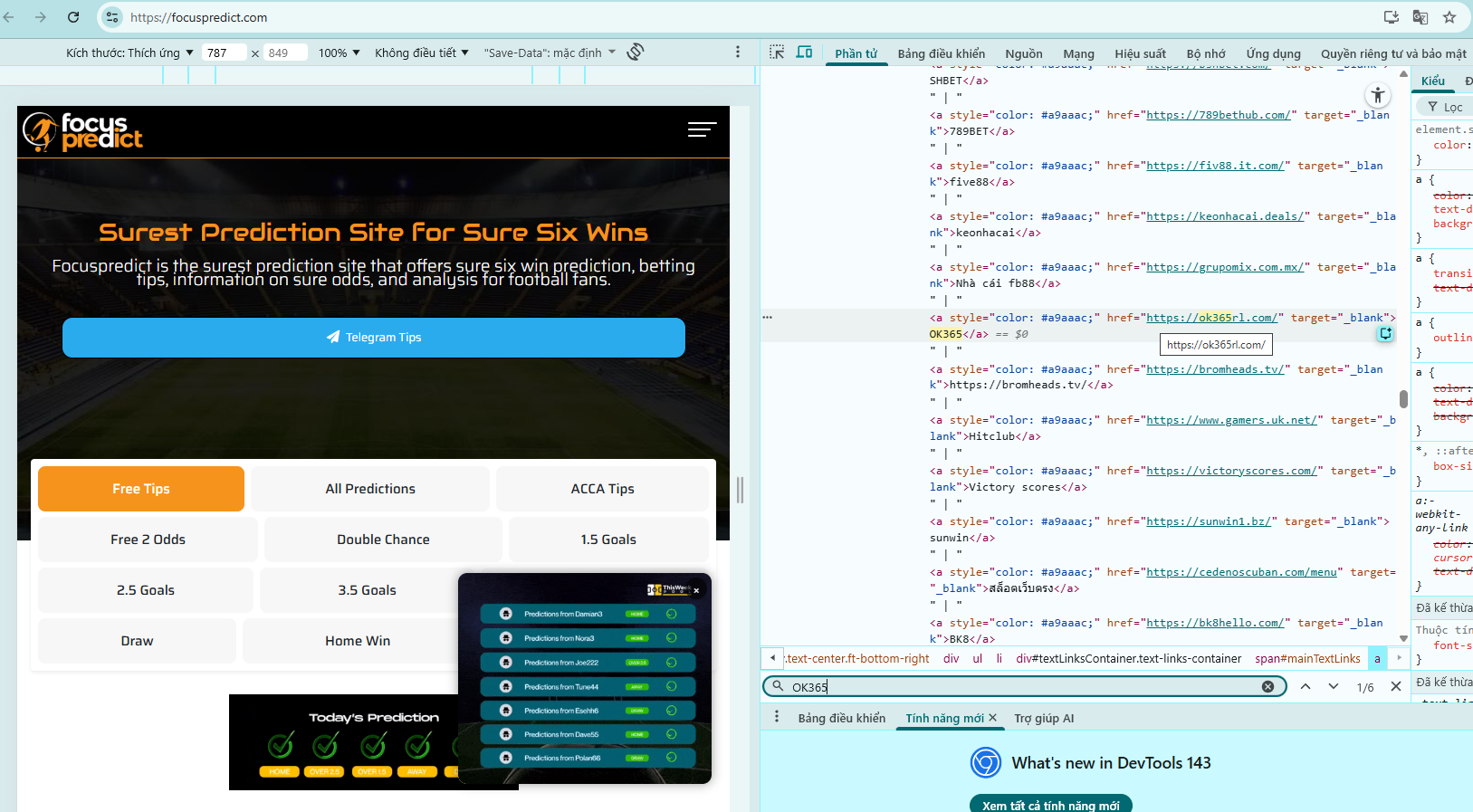Go forward in browser history
Viewport: 1473px width, 812px height.
click(x=41, y=17)
